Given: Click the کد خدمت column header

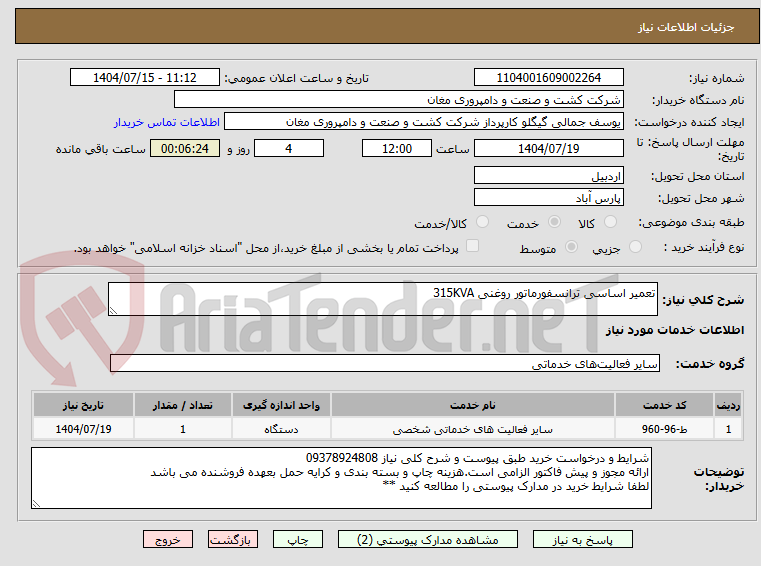Looking at the screenshot, I should point(664,405).
